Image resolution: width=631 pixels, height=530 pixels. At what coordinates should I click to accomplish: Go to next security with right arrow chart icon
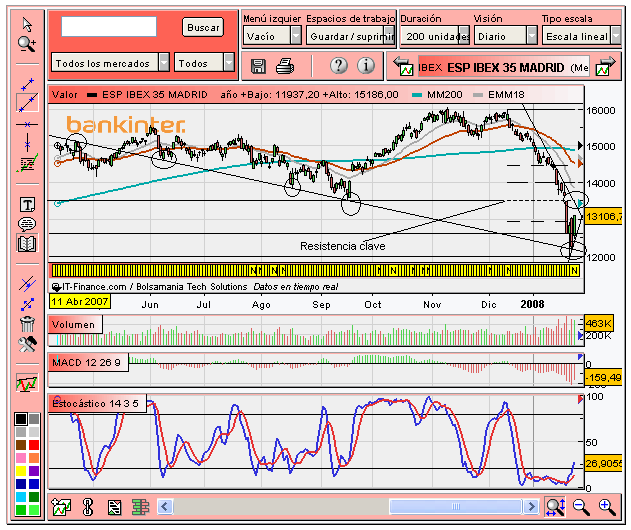pyautogui.click(x=606, y=66)
